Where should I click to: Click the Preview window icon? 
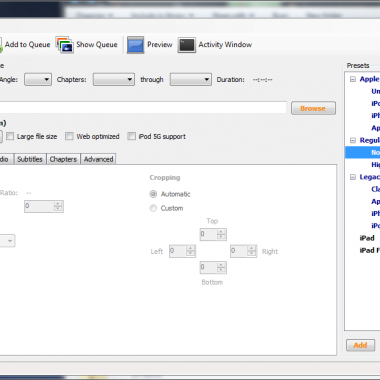tap(135, 45)
